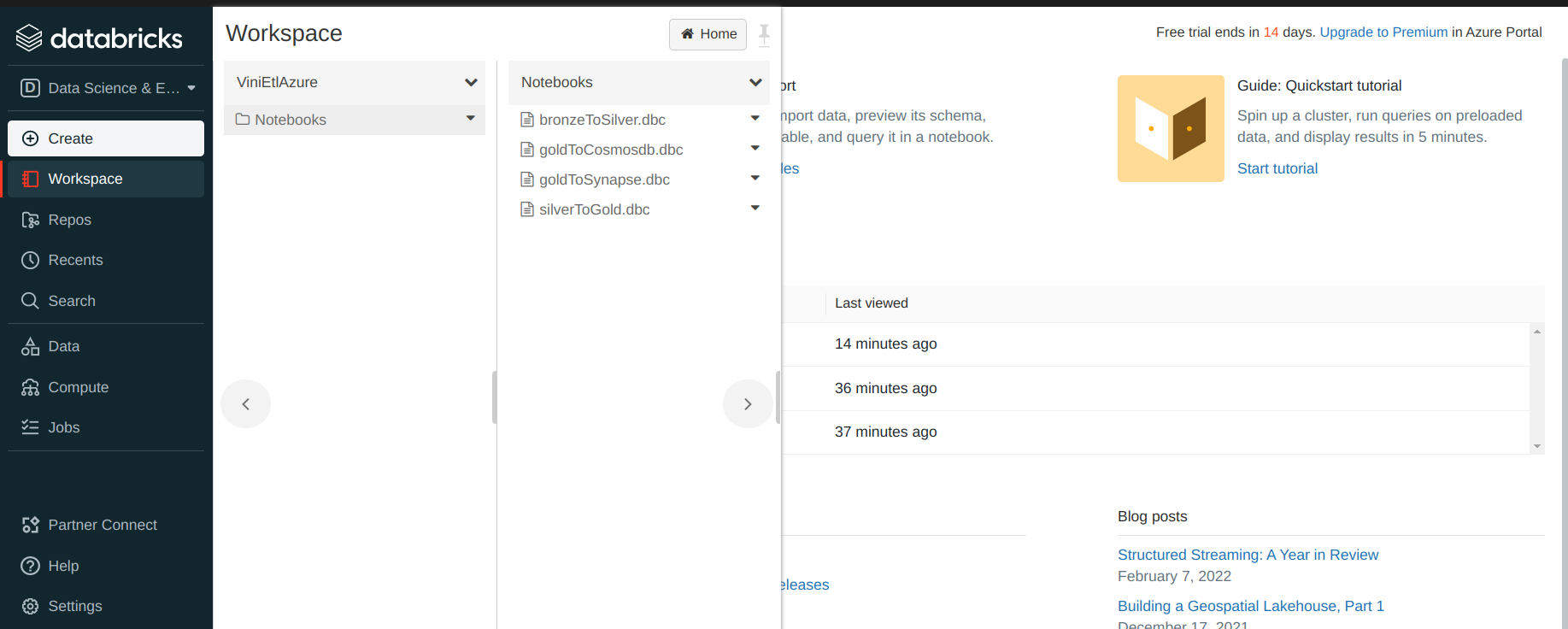
Task: Open Repos from the sidebar
Action: (x=106, y=220)
